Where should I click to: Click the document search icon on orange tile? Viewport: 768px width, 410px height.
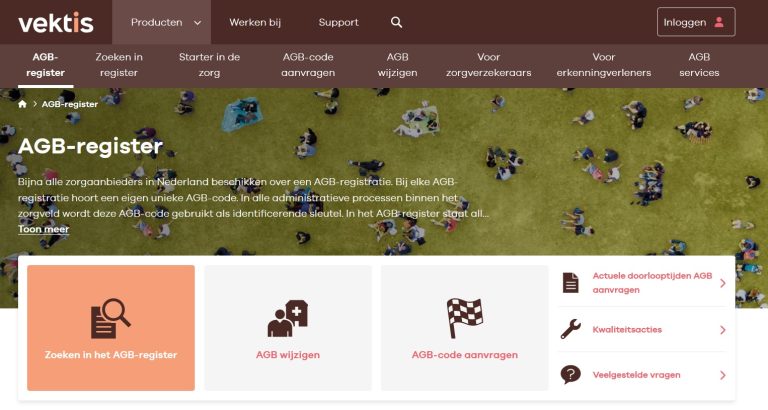click(x=111, y=318)
